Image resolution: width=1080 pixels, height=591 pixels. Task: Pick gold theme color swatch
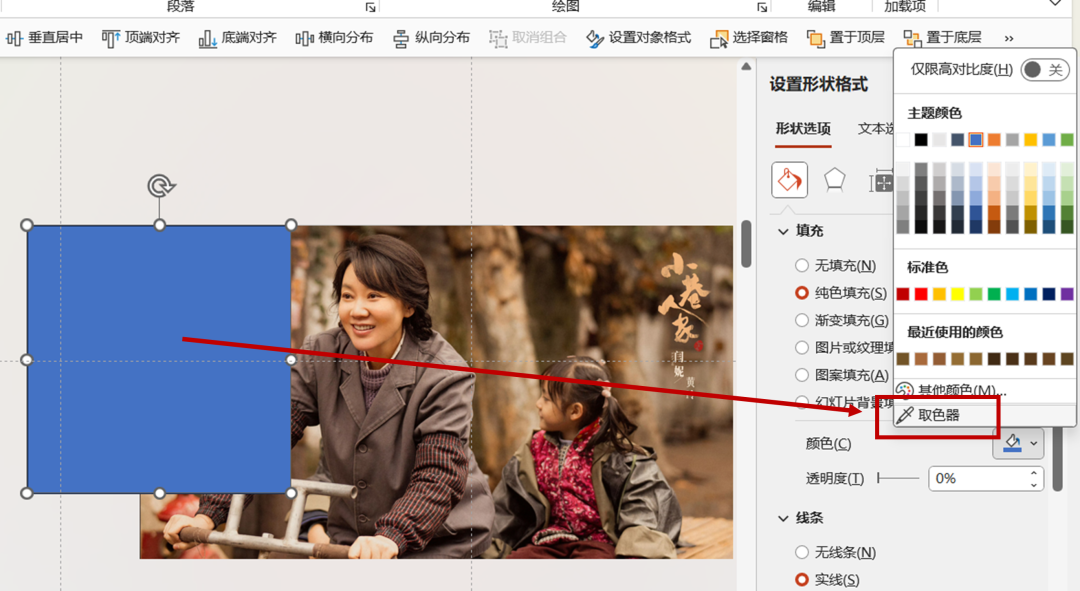[1030, 140]
